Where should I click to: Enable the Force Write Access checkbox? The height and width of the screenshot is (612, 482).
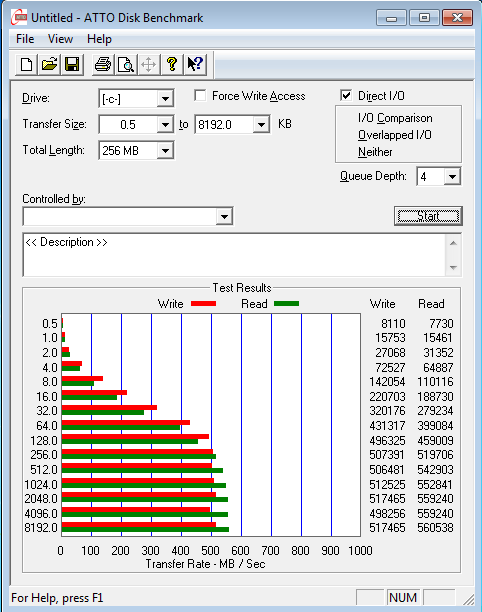click(x=200, y=96)
